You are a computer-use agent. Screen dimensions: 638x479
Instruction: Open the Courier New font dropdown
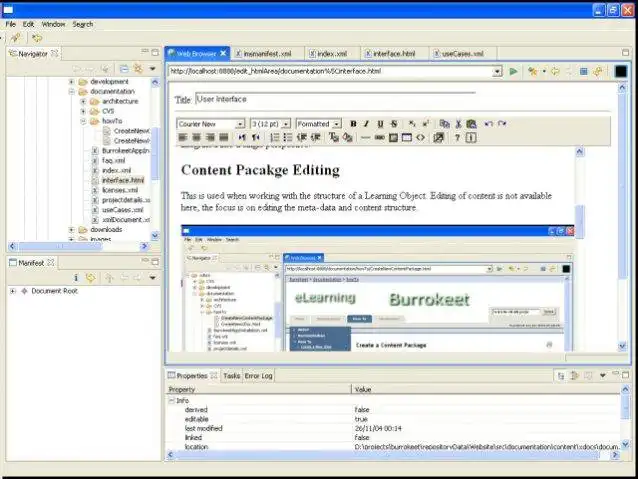pyautogui.click(x=240, y=124)
